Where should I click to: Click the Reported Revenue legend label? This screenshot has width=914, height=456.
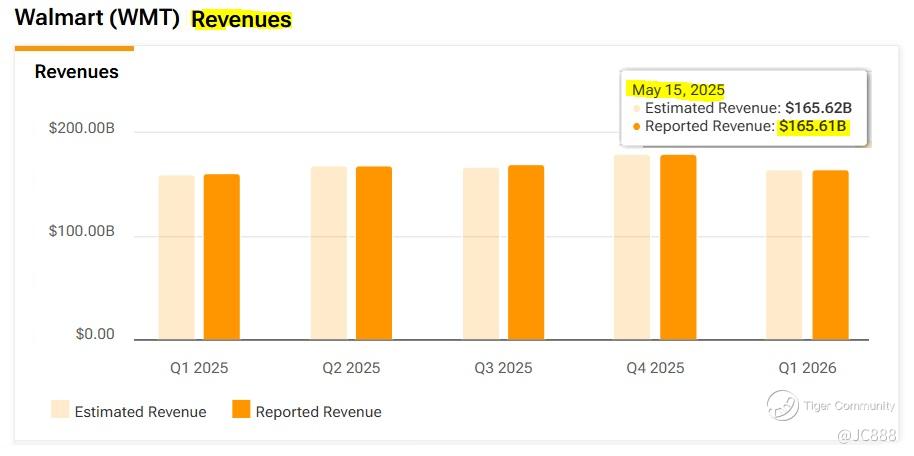318,412
